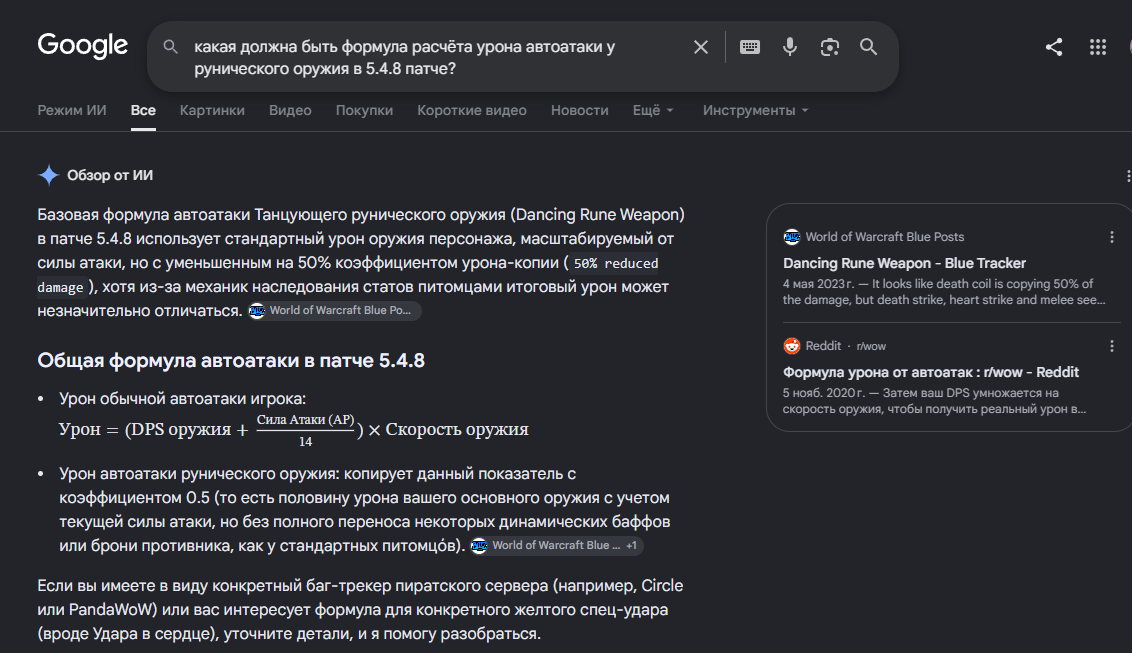Open the Короткие видео tab

(x=472, y=110)
